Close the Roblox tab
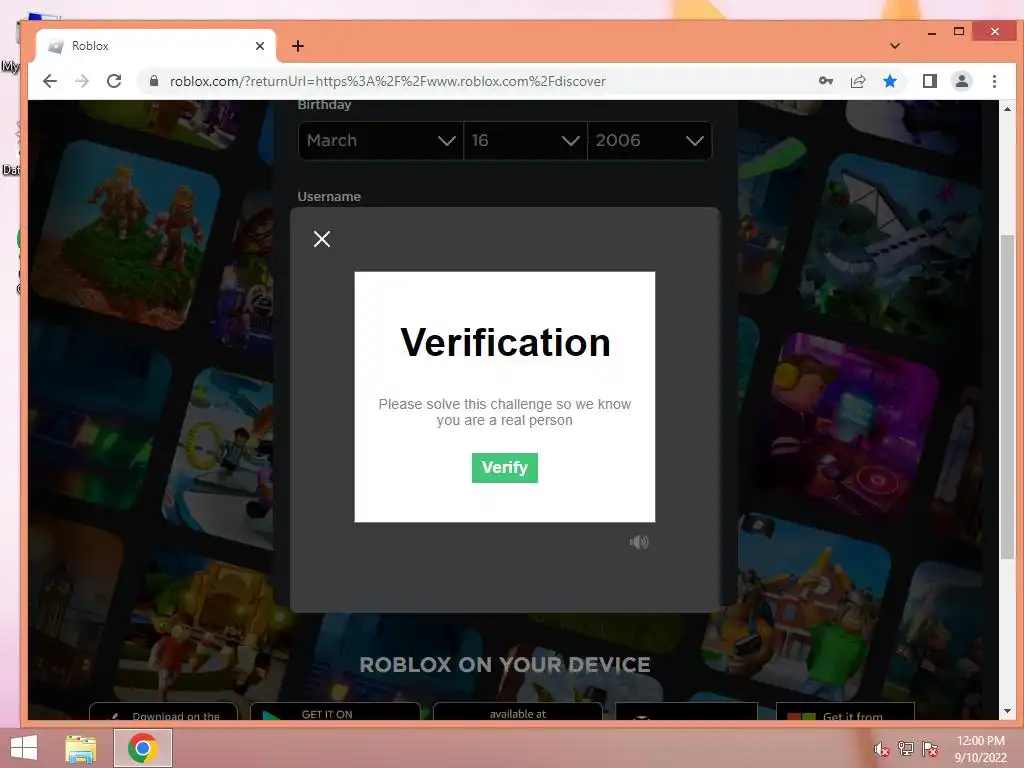The height and width of the screenshot is (768, 1024). click(x=260, y=46)
